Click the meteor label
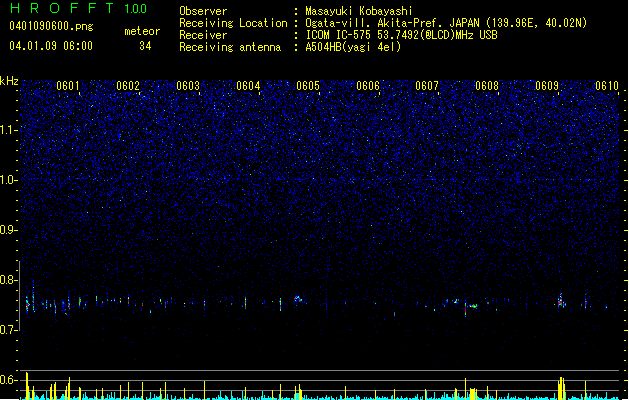Screen dimensions: 629x400 tap(142, 31)
